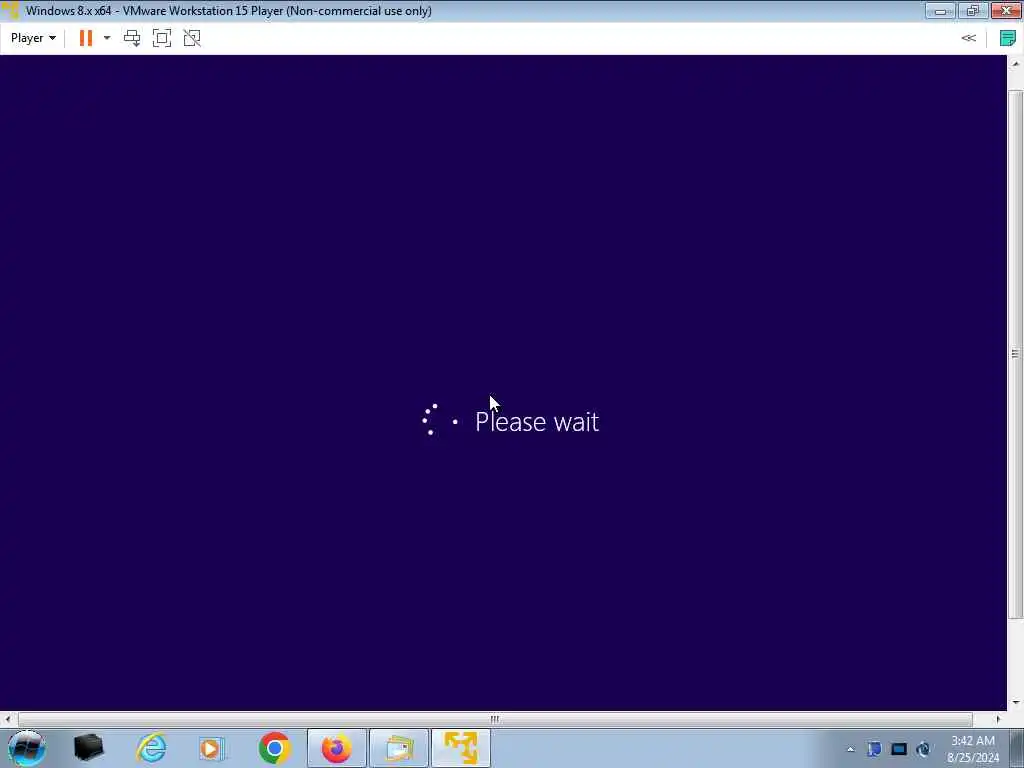Minimize the VMware Player window
Screen dimensions: 1024x768
[940, 11]
